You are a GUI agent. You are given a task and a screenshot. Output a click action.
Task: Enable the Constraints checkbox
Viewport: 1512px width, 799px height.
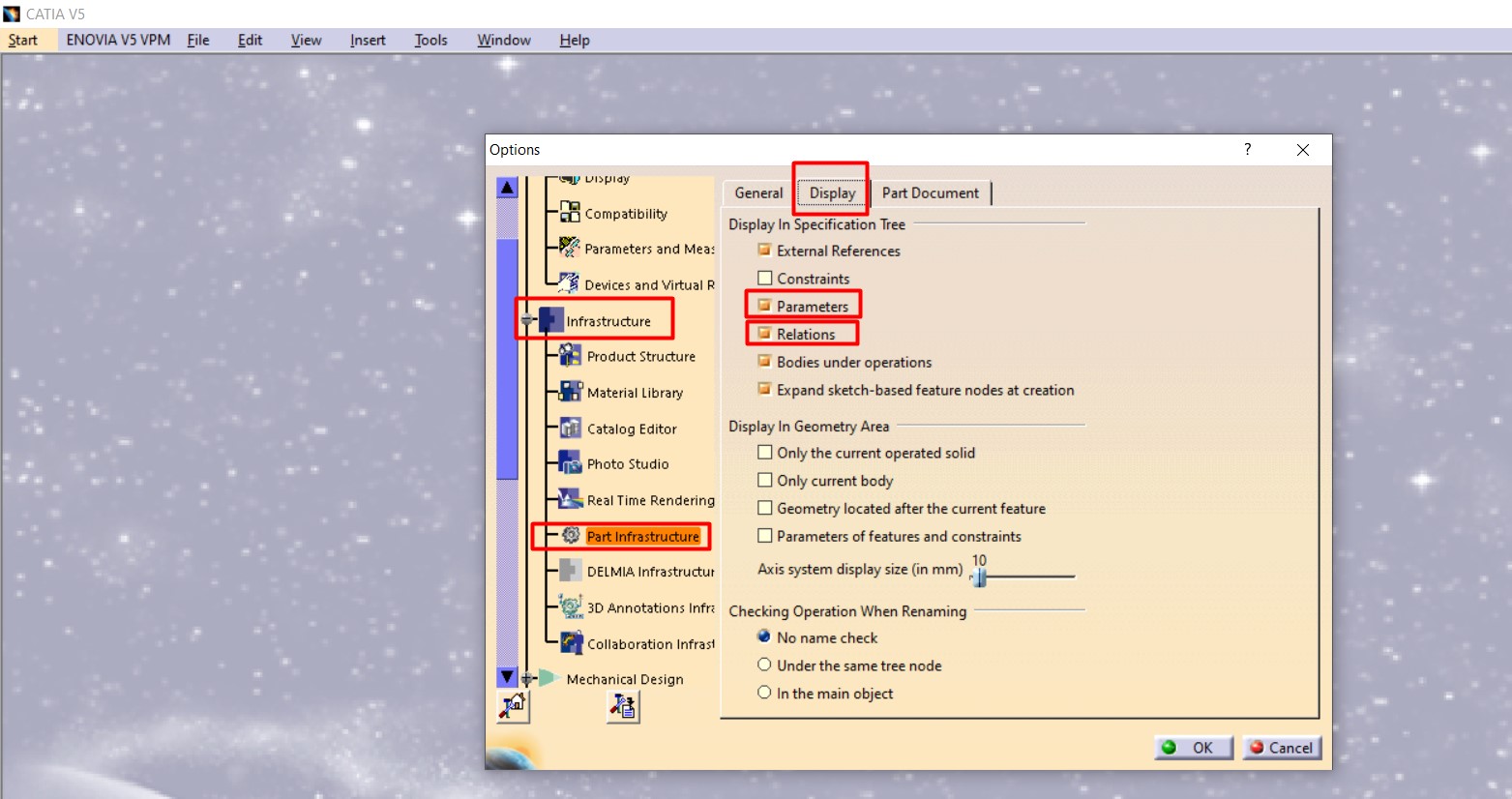coord(764,278)
